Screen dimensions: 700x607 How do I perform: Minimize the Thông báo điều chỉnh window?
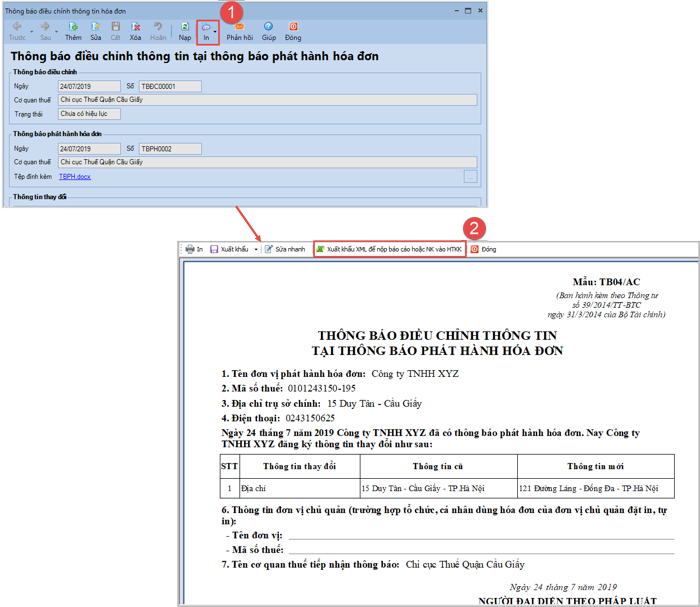[457, 10]
